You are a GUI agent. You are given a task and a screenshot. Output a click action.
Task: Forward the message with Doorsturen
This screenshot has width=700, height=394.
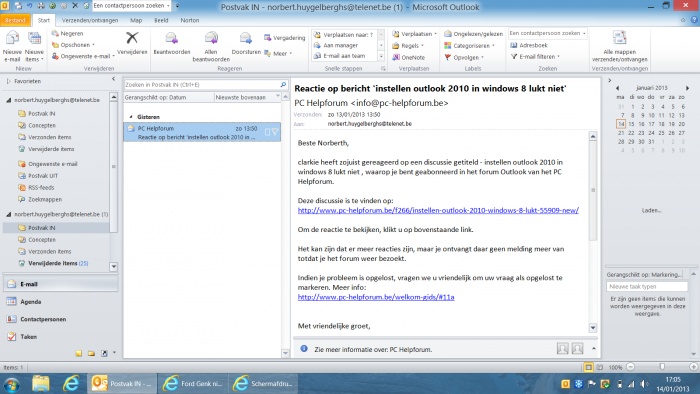tap(246, 44)
